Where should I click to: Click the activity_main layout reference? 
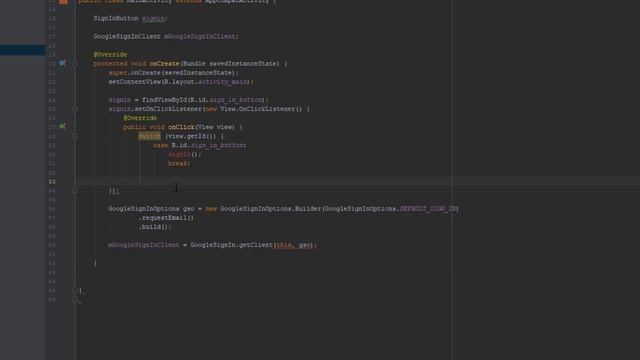coord(223,82)
